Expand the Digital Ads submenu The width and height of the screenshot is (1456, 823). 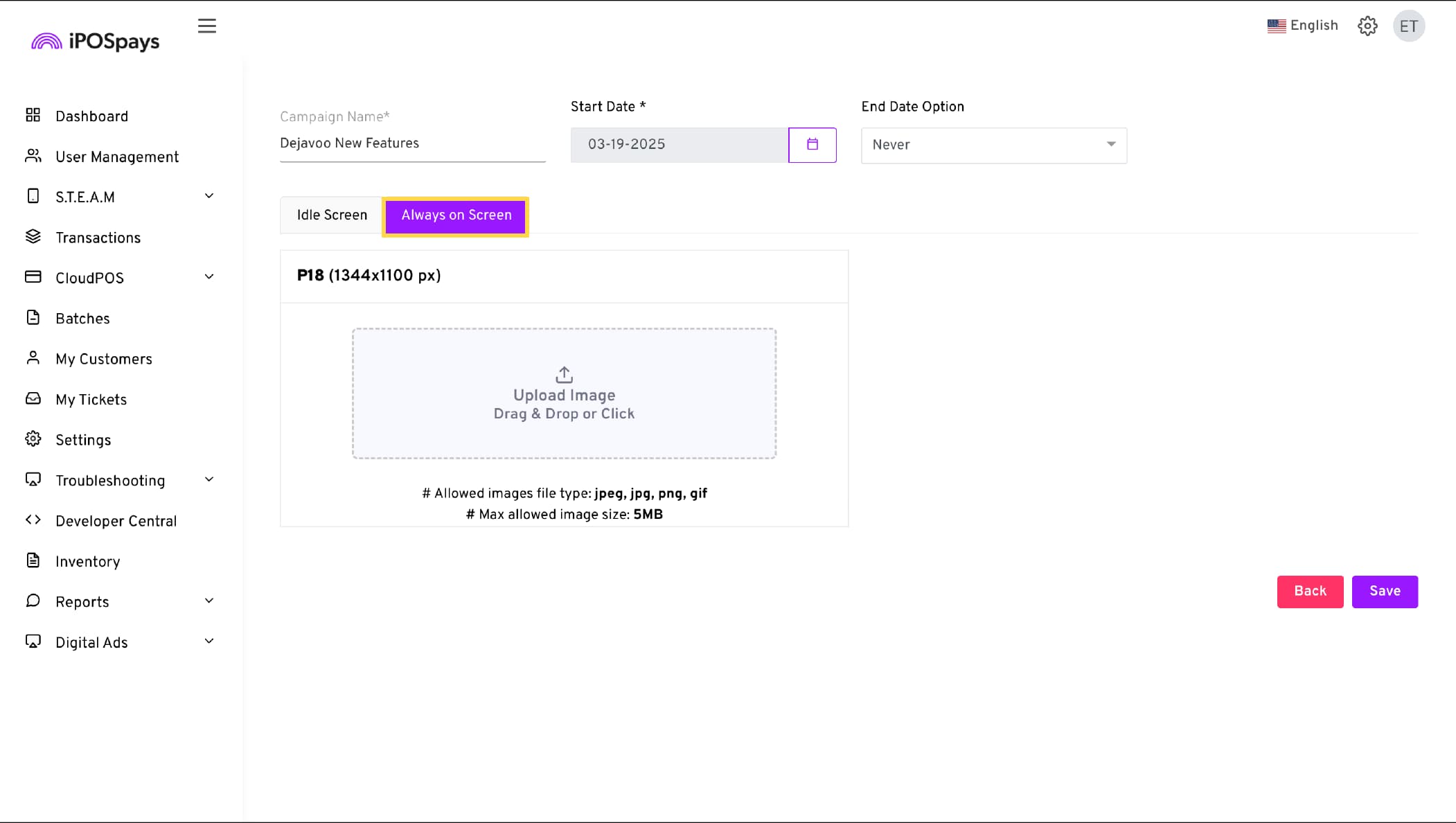209,641
